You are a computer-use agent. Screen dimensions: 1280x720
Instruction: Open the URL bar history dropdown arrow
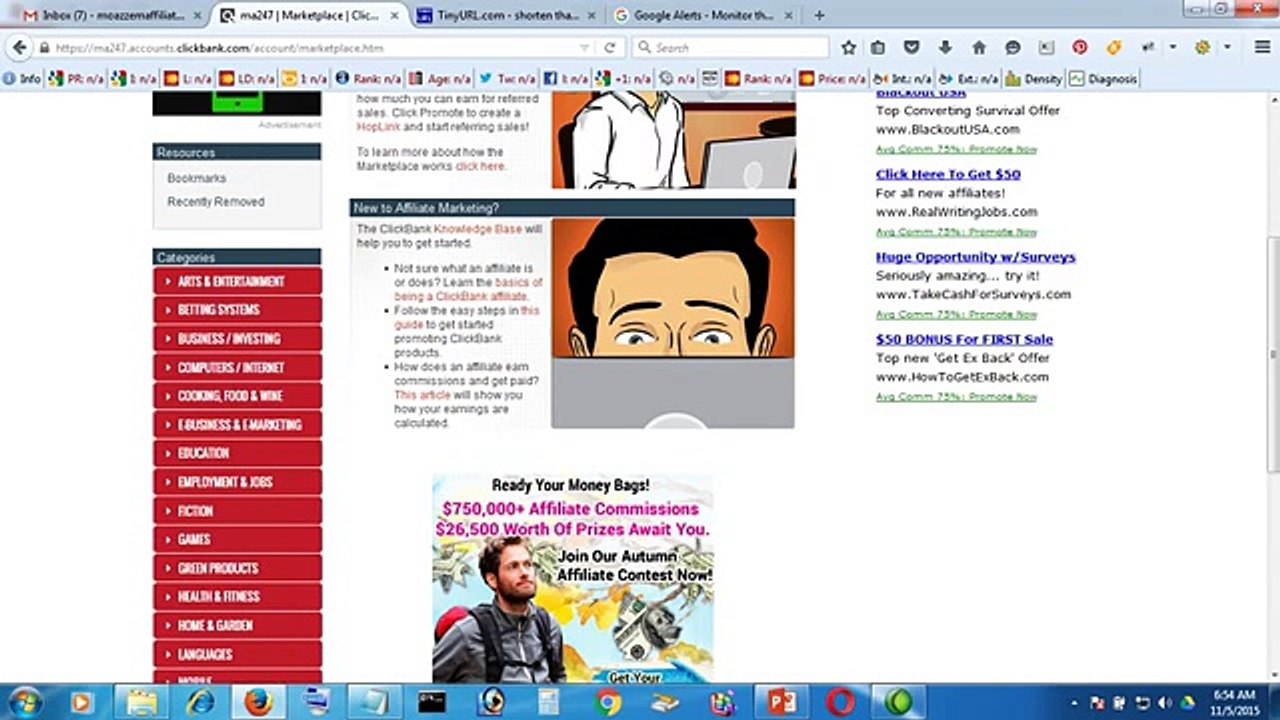585,47
